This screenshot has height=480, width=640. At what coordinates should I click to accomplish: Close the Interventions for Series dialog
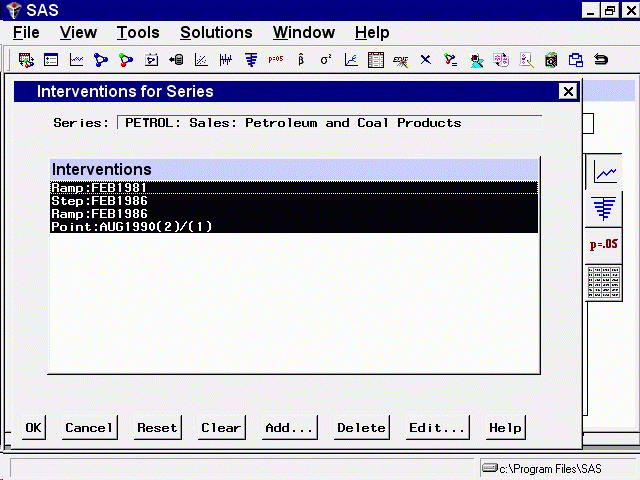[568, 91]
